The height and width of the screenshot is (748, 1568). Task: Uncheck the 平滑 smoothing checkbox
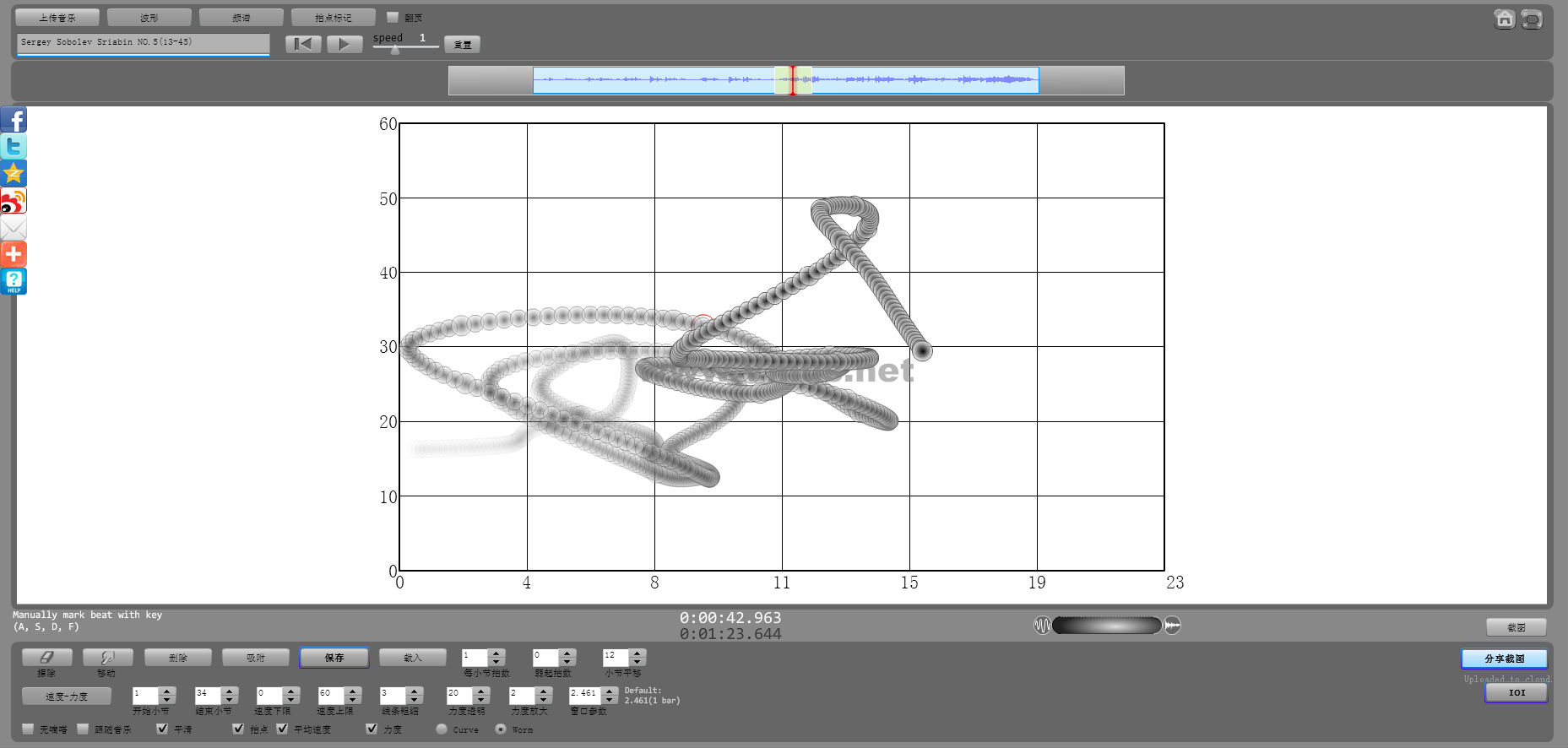pos(162,729)
